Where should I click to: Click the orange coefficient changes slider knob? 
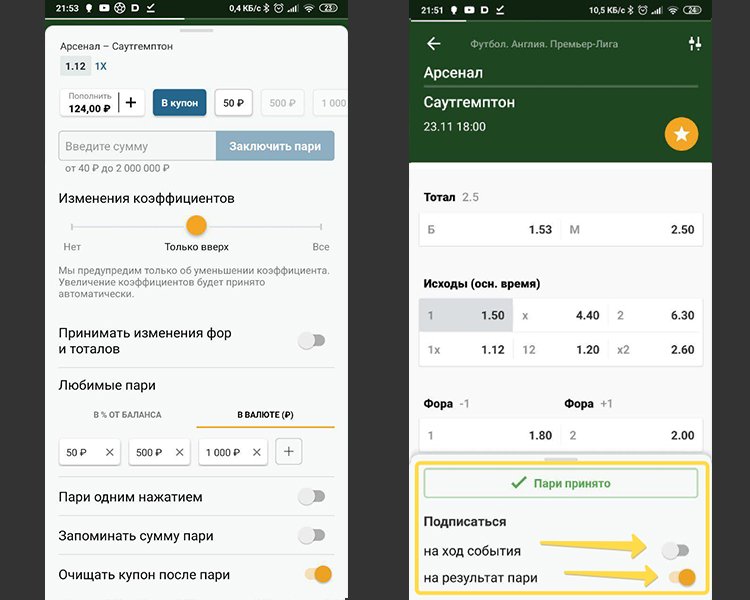196,225
